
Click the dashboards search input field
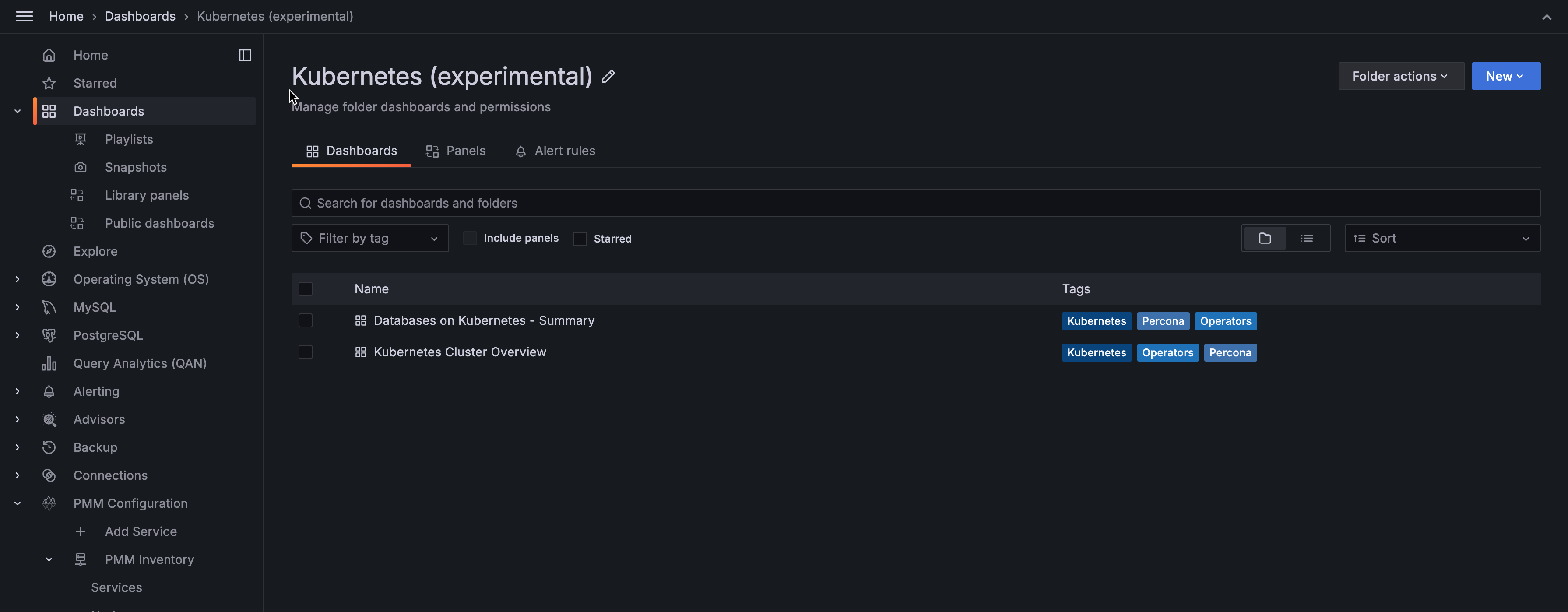pos(915,204)
